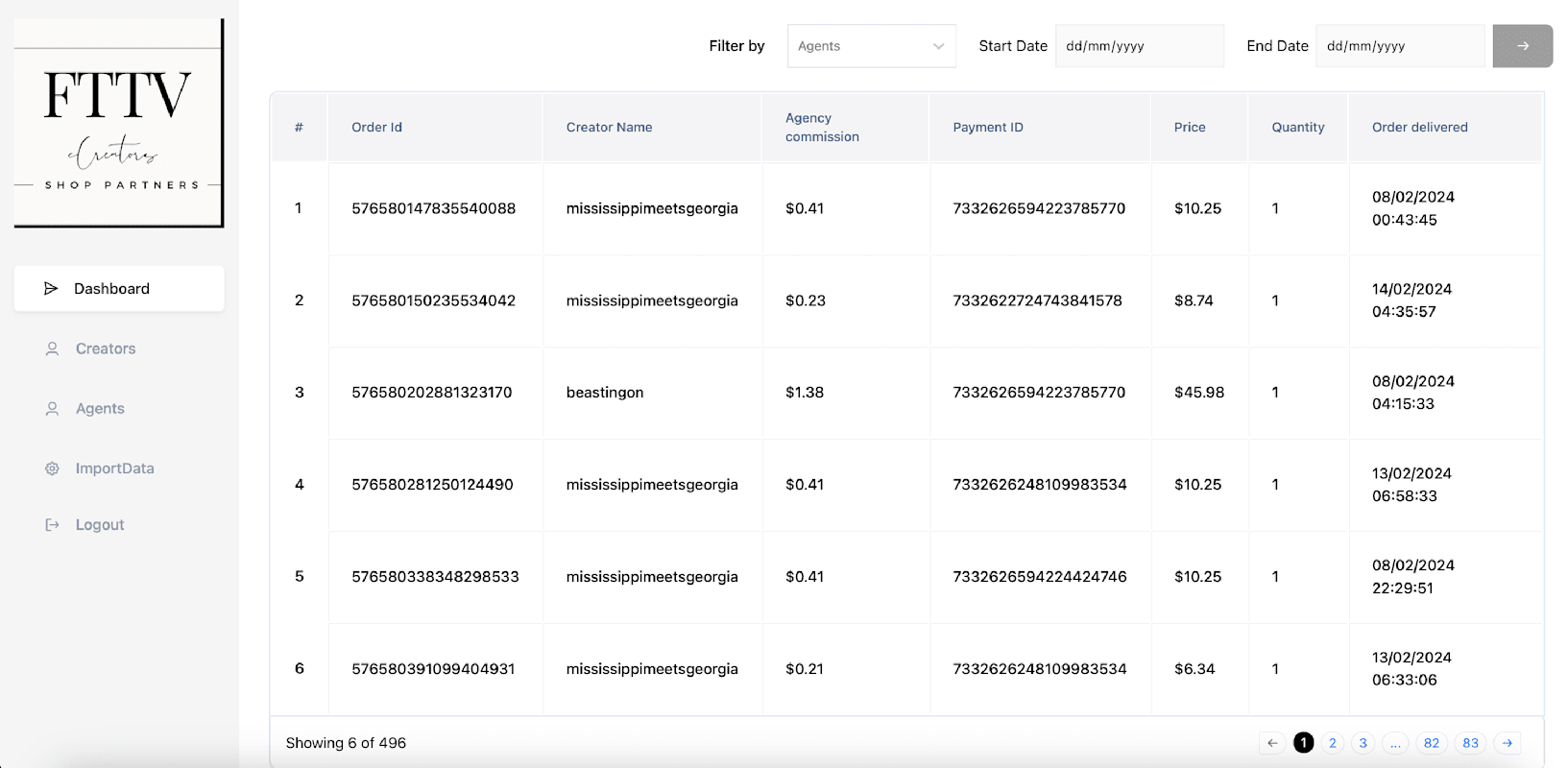
Task: Click the Logout door icon
Action: [52, 525]
